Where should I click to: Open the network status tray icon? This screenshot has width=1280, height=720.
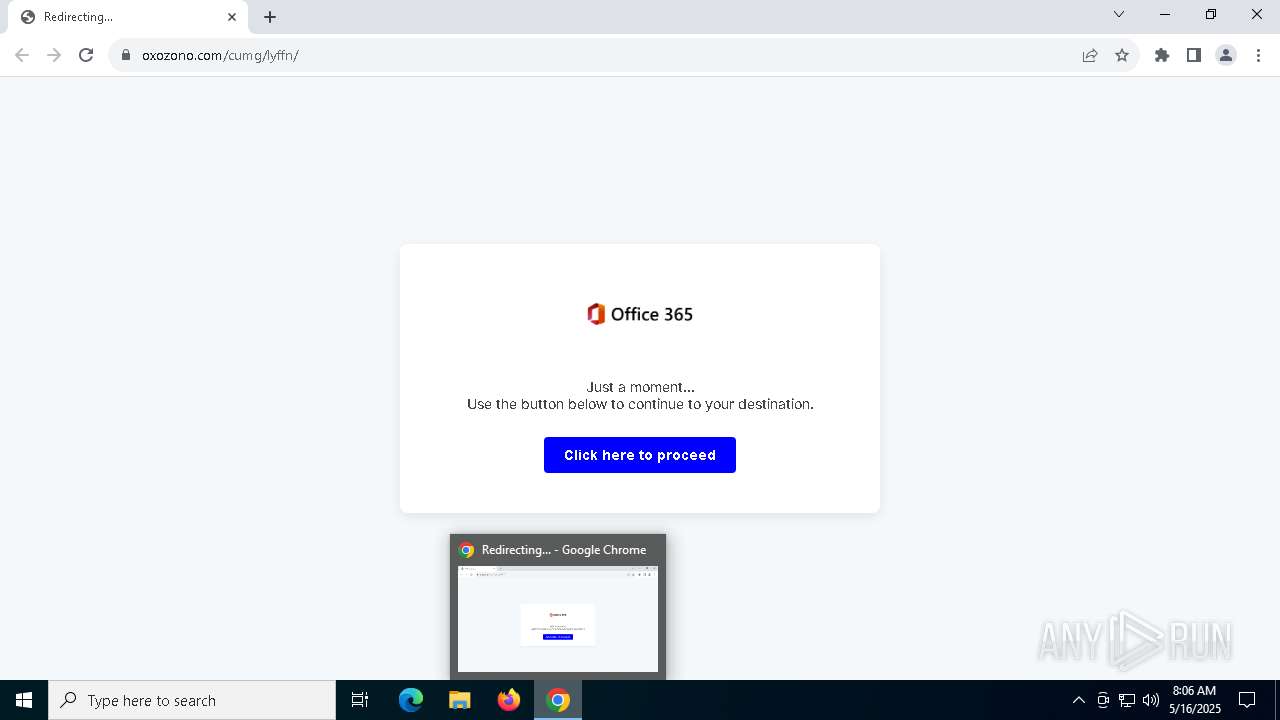click(1127, 700)
